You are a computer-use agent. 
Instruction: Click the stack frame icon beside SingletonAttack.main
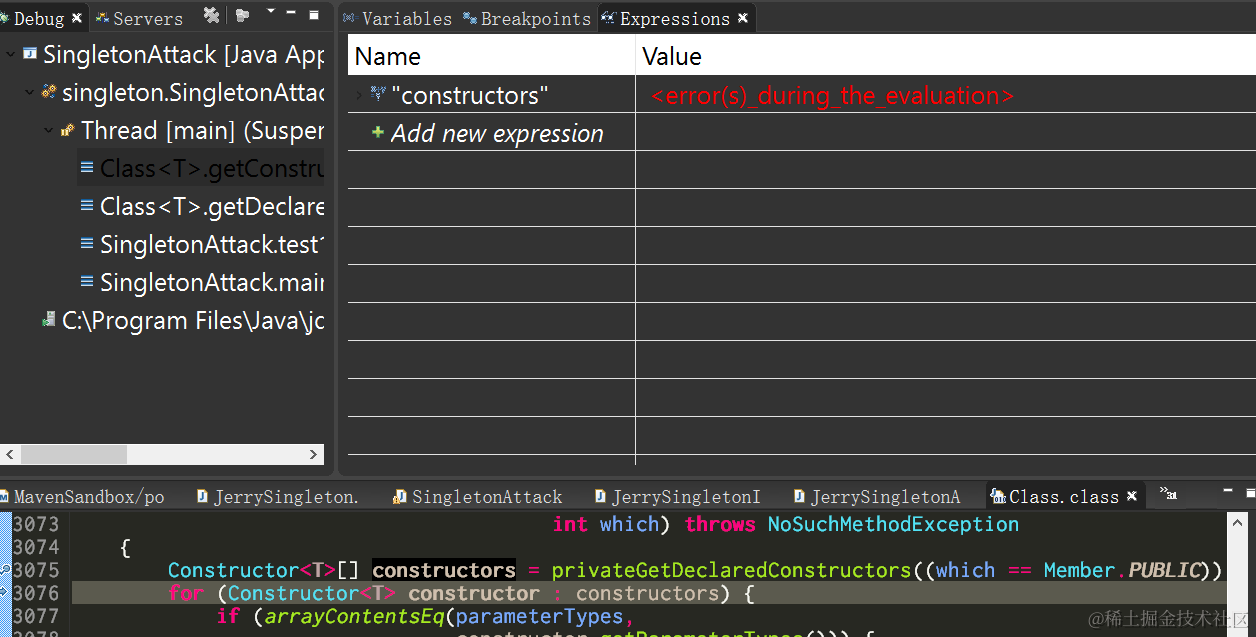(87, 282)
